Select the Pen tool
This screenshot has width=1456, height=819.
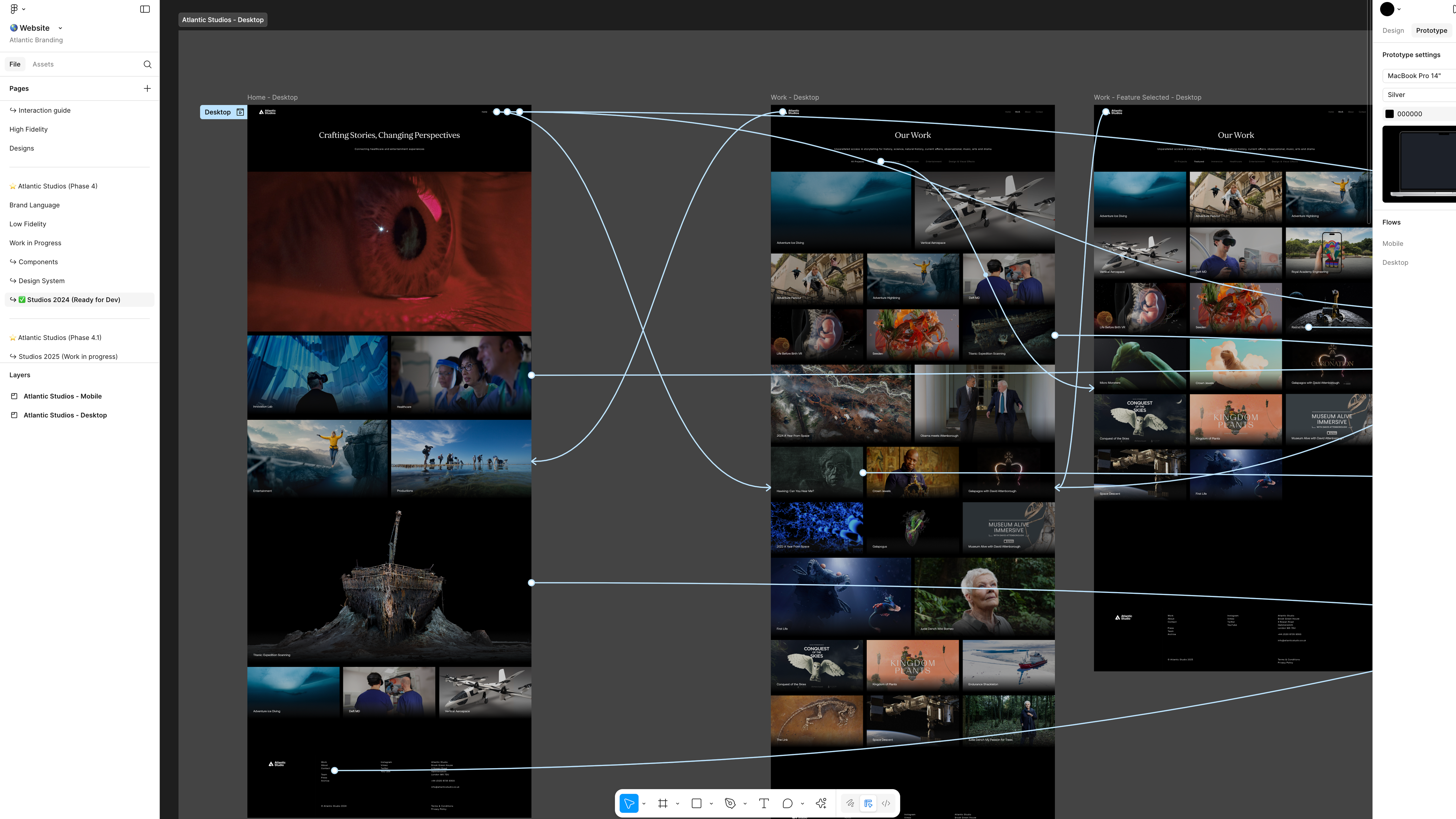tap(730, 803)
